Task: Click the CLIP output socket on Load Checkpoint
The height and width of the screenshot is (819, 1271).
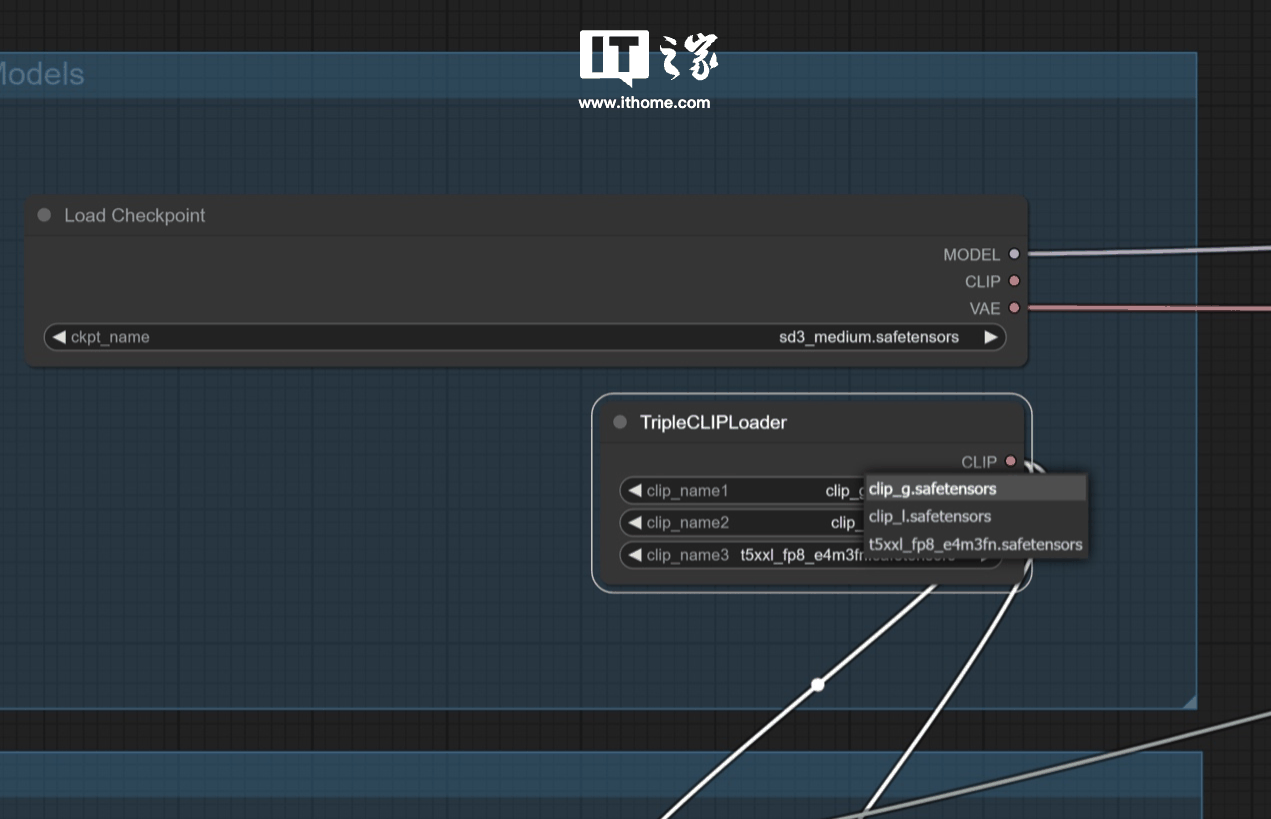Action: pos(1014,281)
